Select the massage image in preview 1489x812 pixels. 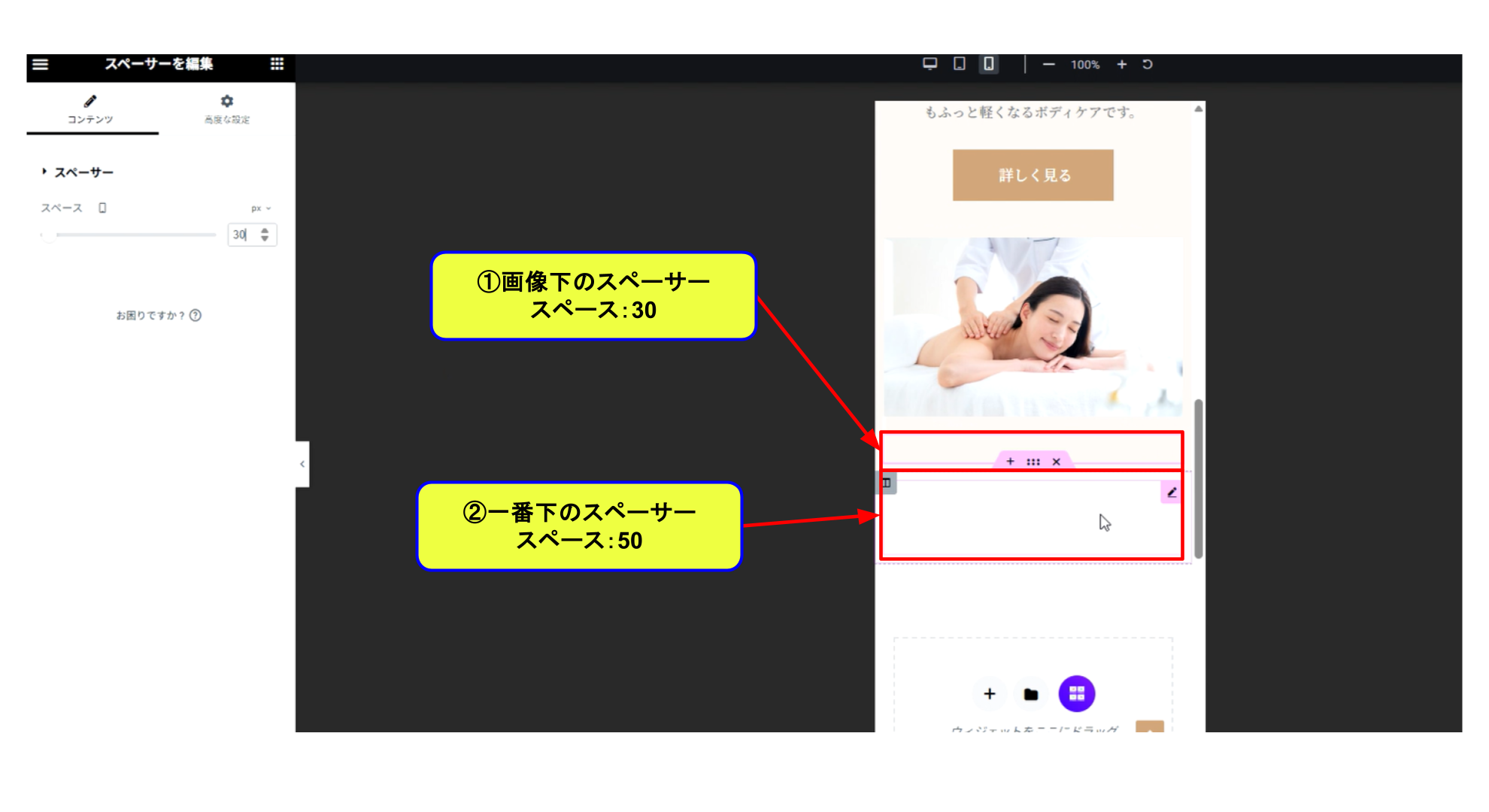tap(1033, 327)
